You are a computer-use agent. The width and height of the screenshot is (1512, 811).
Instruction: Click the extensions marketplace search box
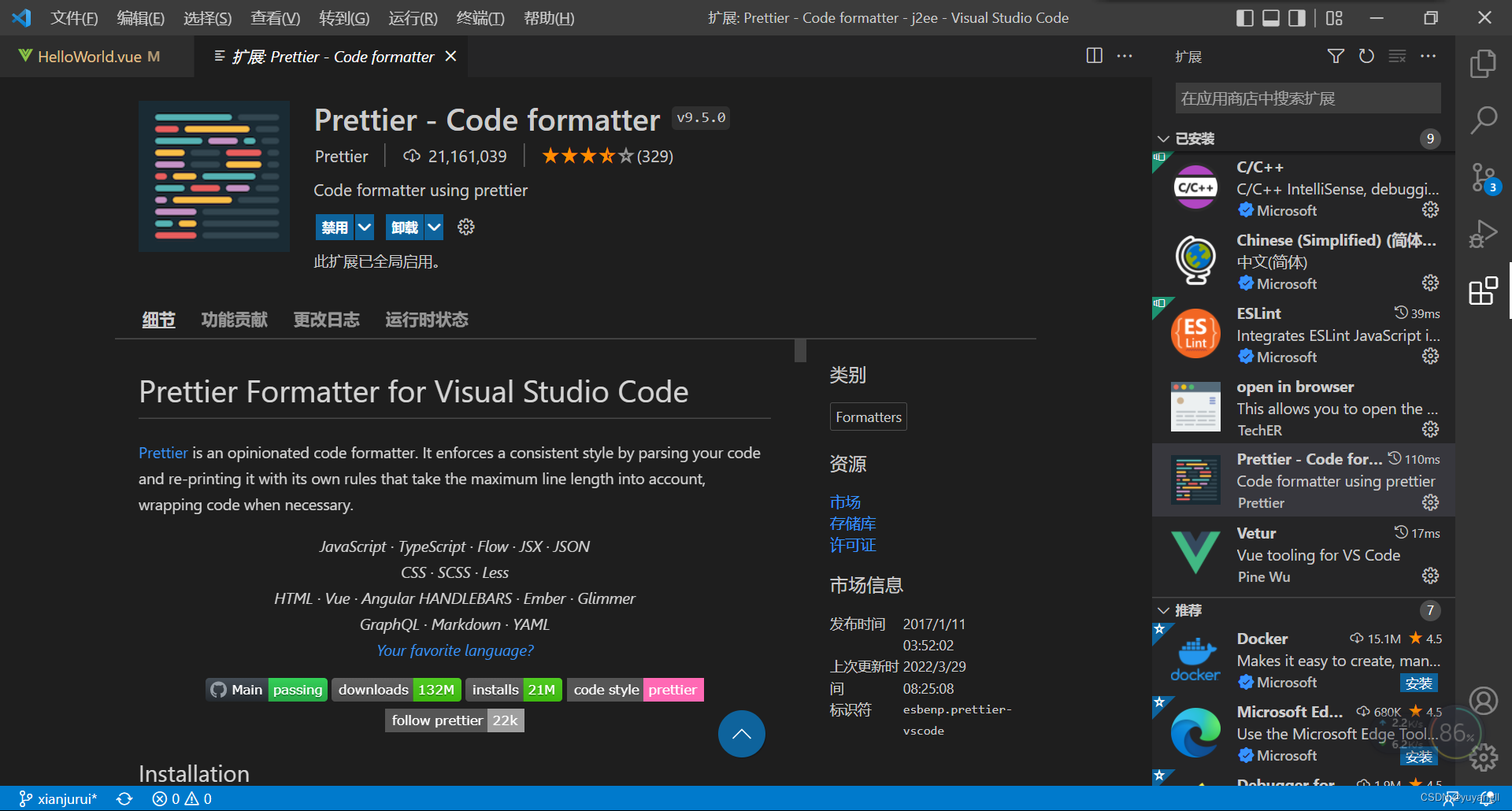[x=1306, y=98]
